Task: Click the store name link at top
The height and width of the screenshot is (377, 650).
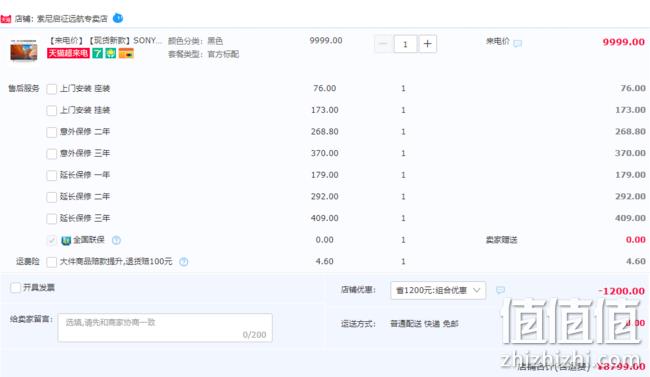Action: pos(72,19)
